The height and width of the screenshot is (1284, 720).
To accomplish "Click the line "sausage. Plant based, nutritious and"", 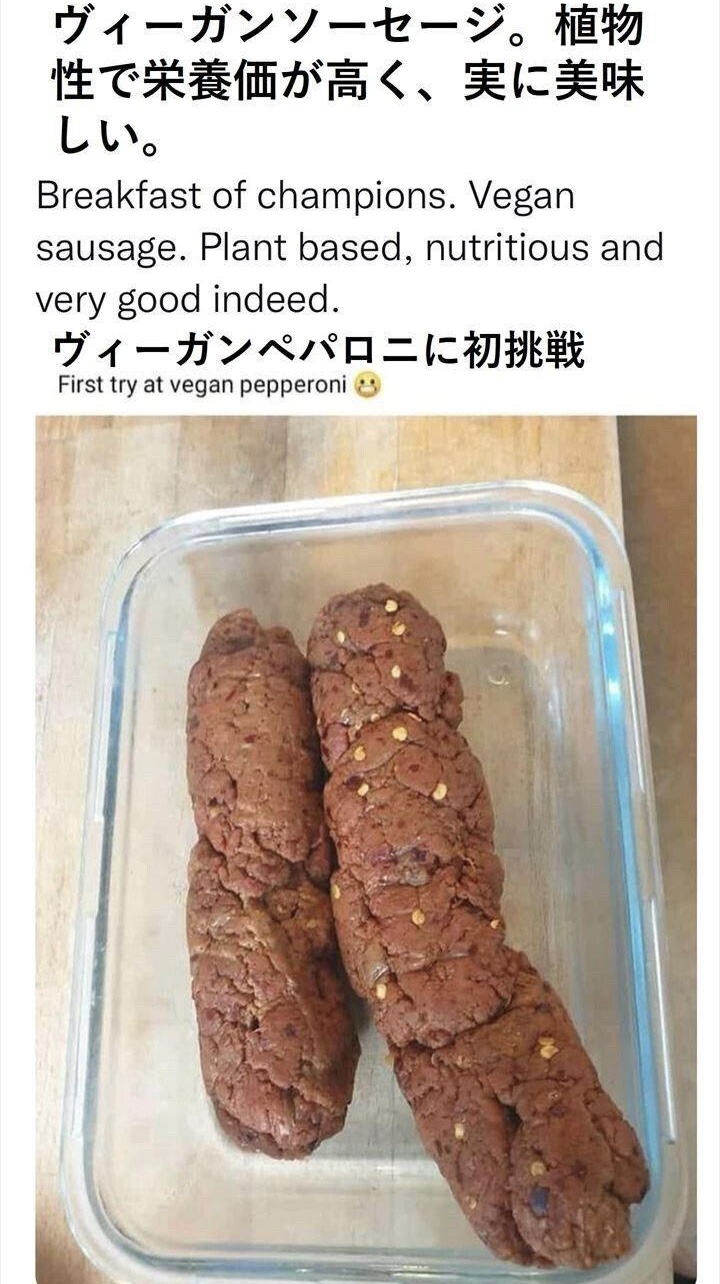I will 350,248.
